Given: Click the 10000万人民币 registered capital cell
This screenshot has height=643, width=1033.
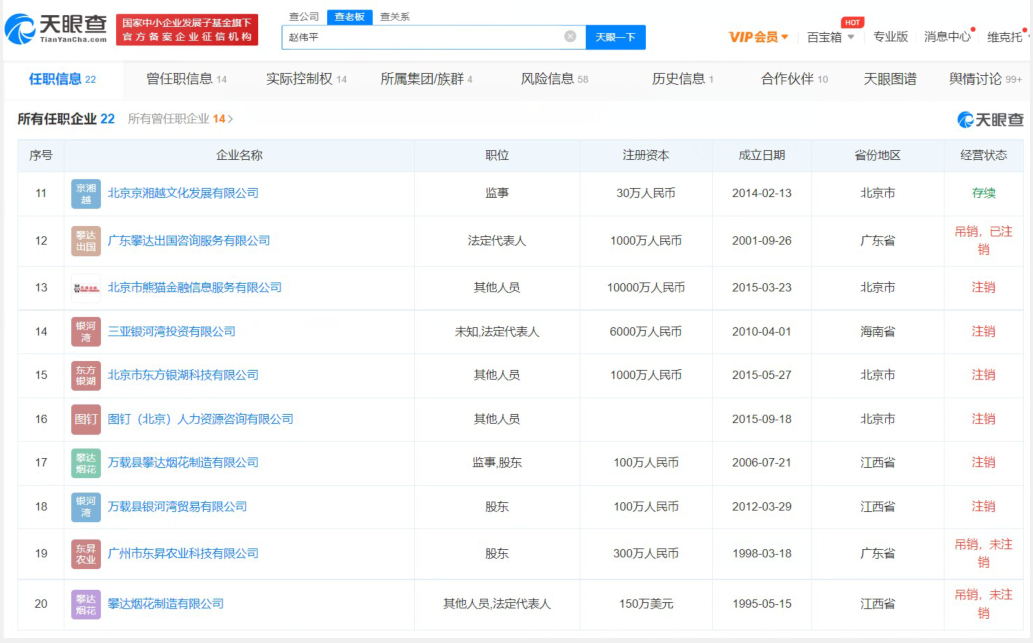Looking at the screenshot, I should tap(646, 287).
